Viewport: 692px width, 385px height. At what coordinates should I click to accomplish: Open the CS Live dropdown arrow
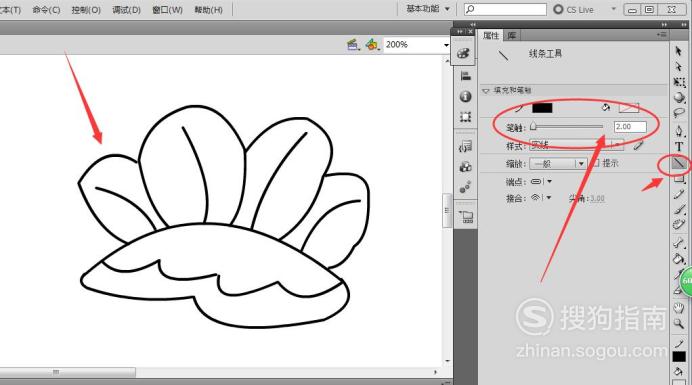(613, 9)
